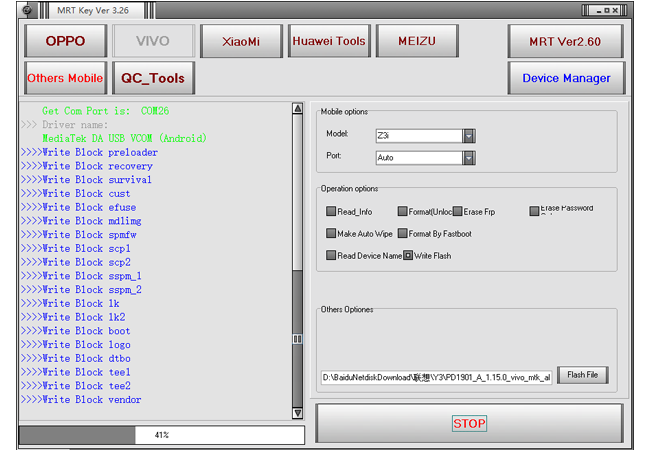
Task: Select log line Write Block lk2
Action: pos(73,317)
